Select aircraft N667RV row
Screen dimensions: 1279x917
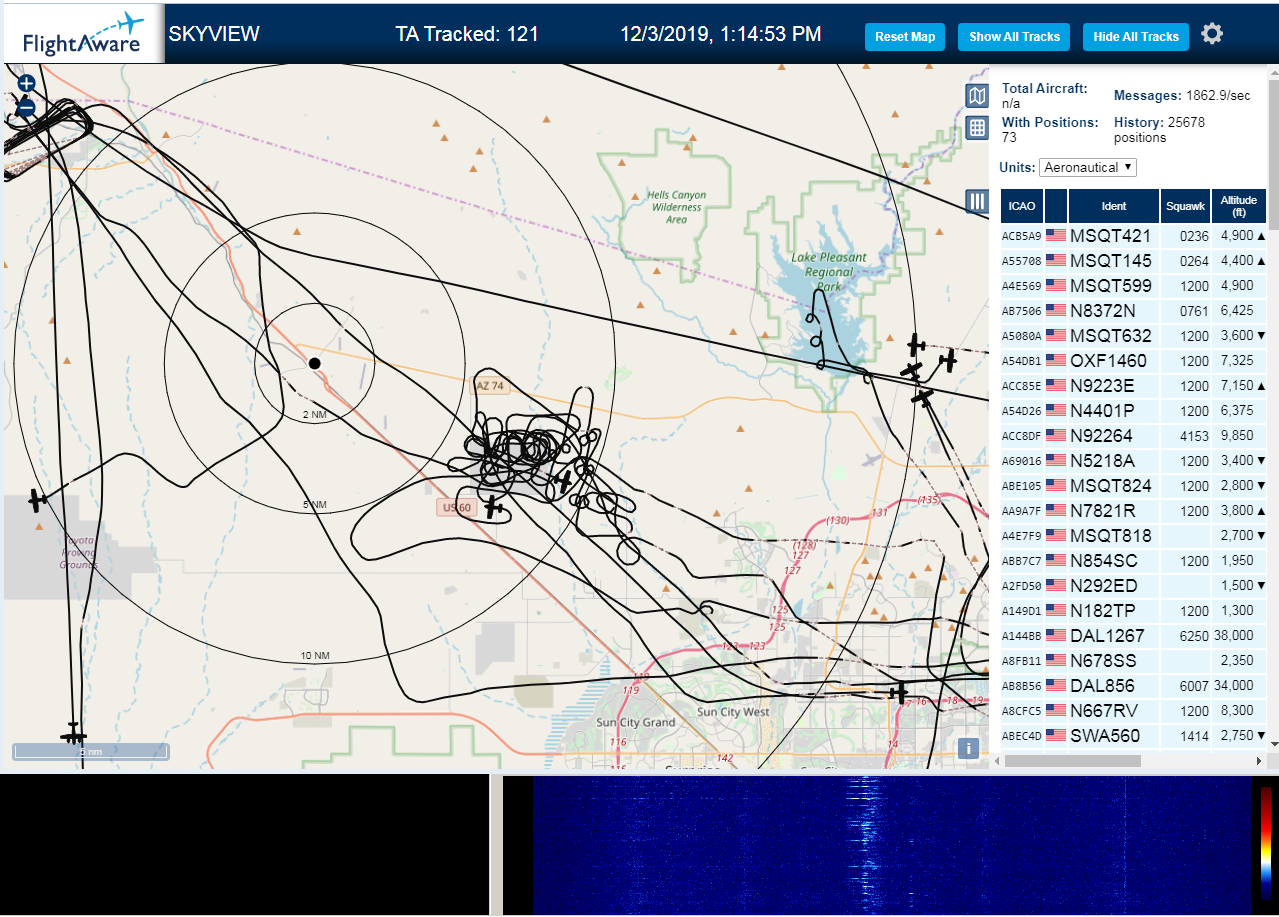(1133, 711)
